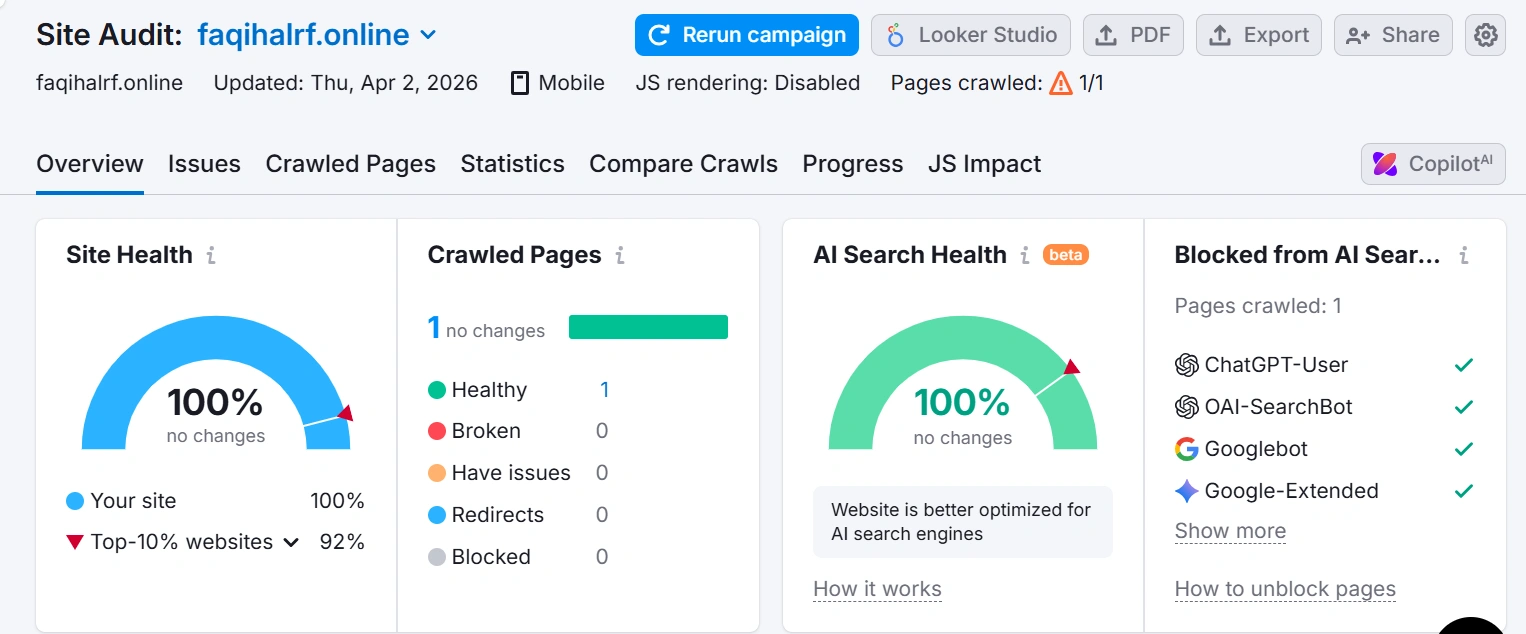Click the Rerun campaign button
1526x634 pixels.
point(746,34)
